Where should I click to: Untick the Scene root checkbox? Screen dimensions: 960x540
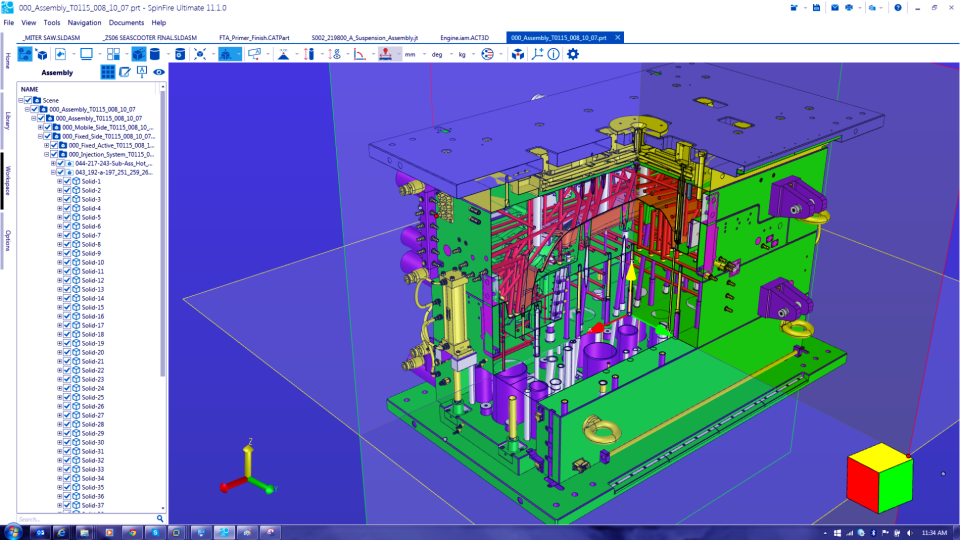pos(27,100)
